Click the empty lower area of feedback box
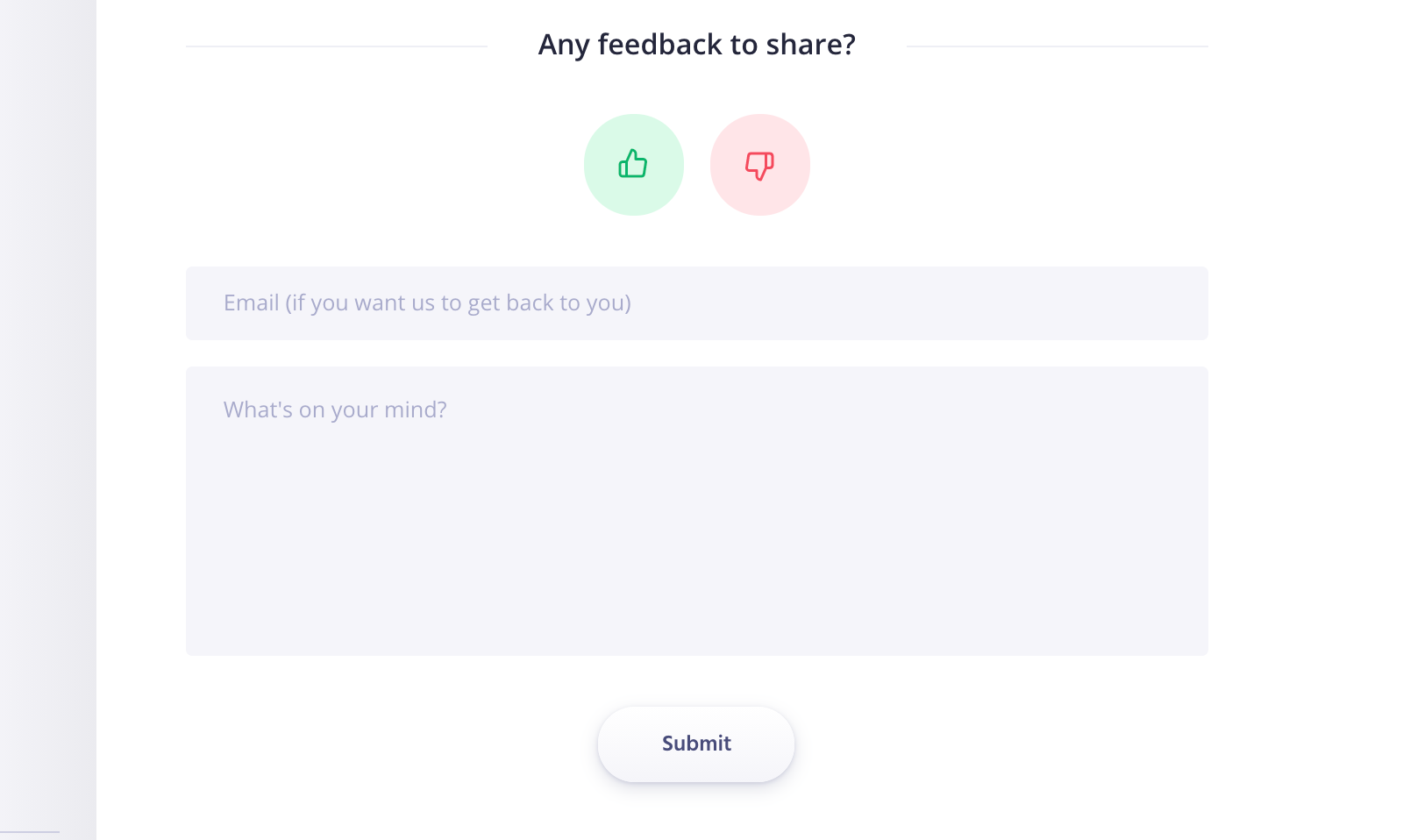 [x=697, y=570]
